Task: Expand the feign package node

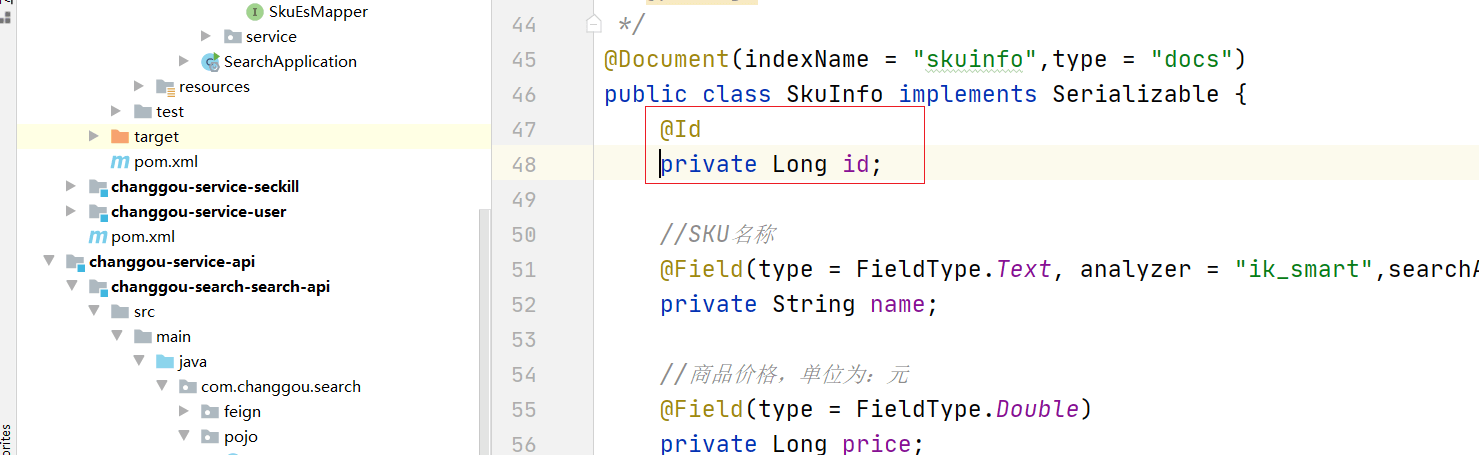Action: pos(184,411)
